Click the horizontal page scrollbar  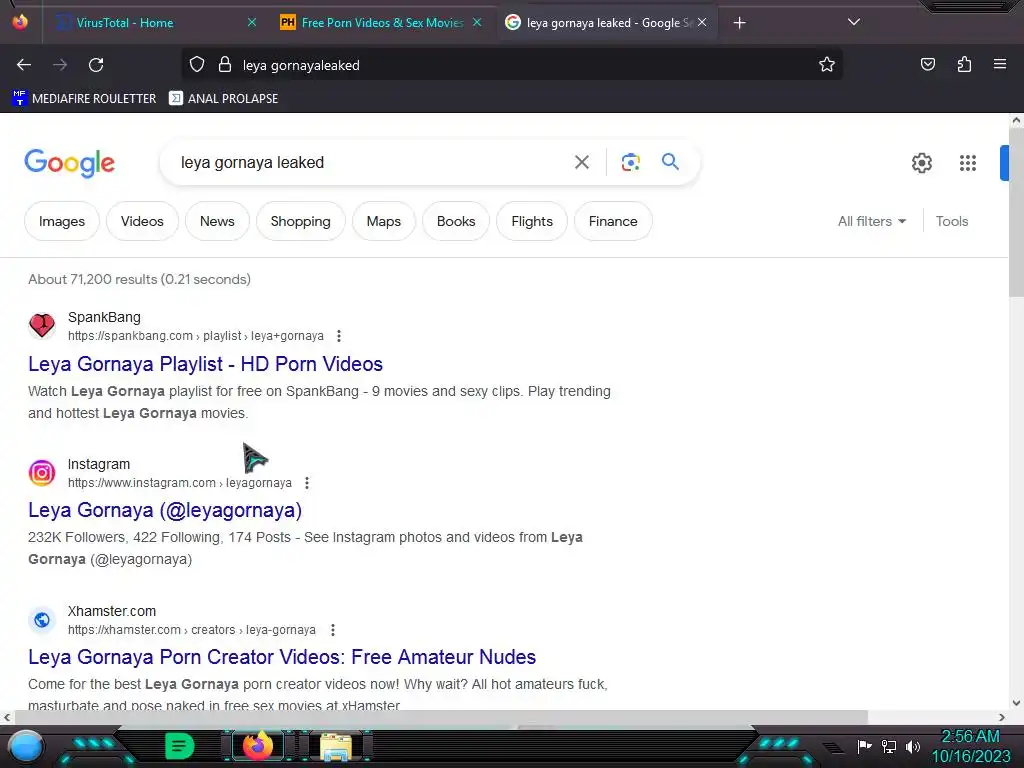click(441, 717)
